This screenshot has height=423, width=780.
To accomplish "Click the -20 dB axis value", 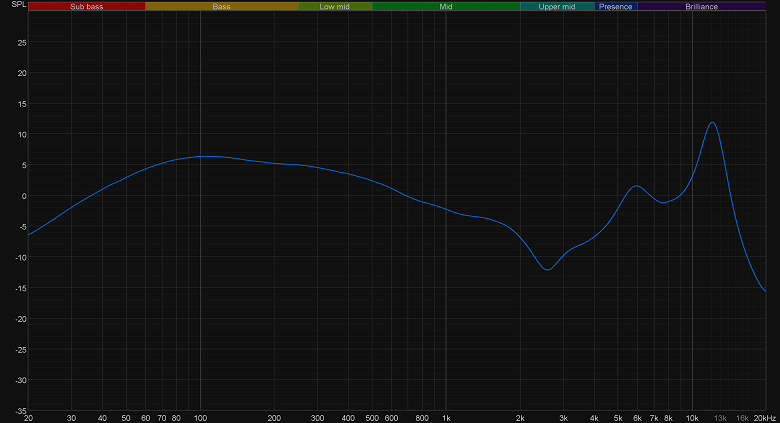I will (21, 319).
